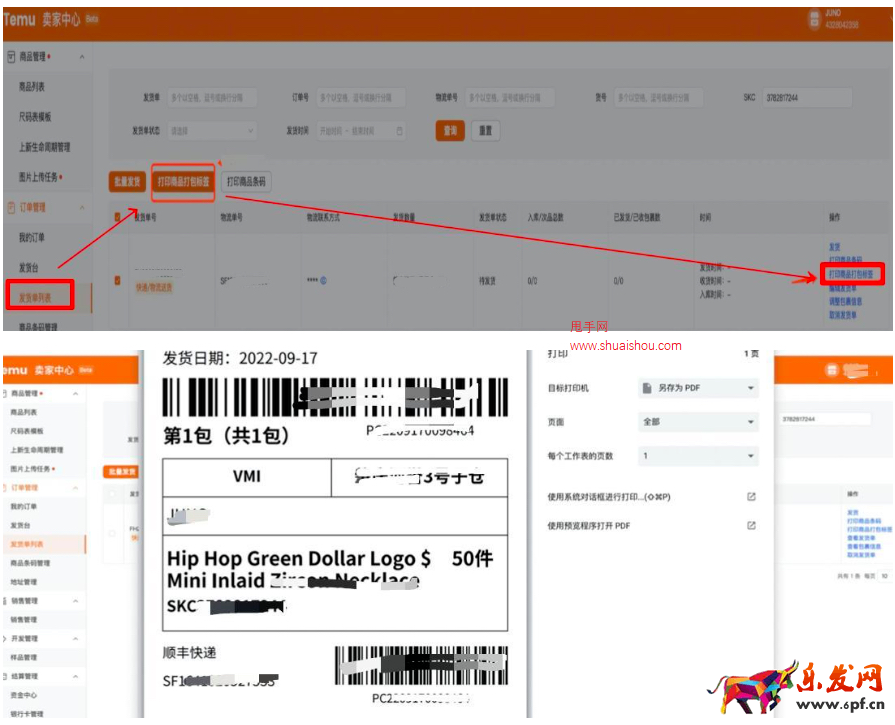
Task: Click the calendar icon in 发货时间 field
Action: pos(400,131)
